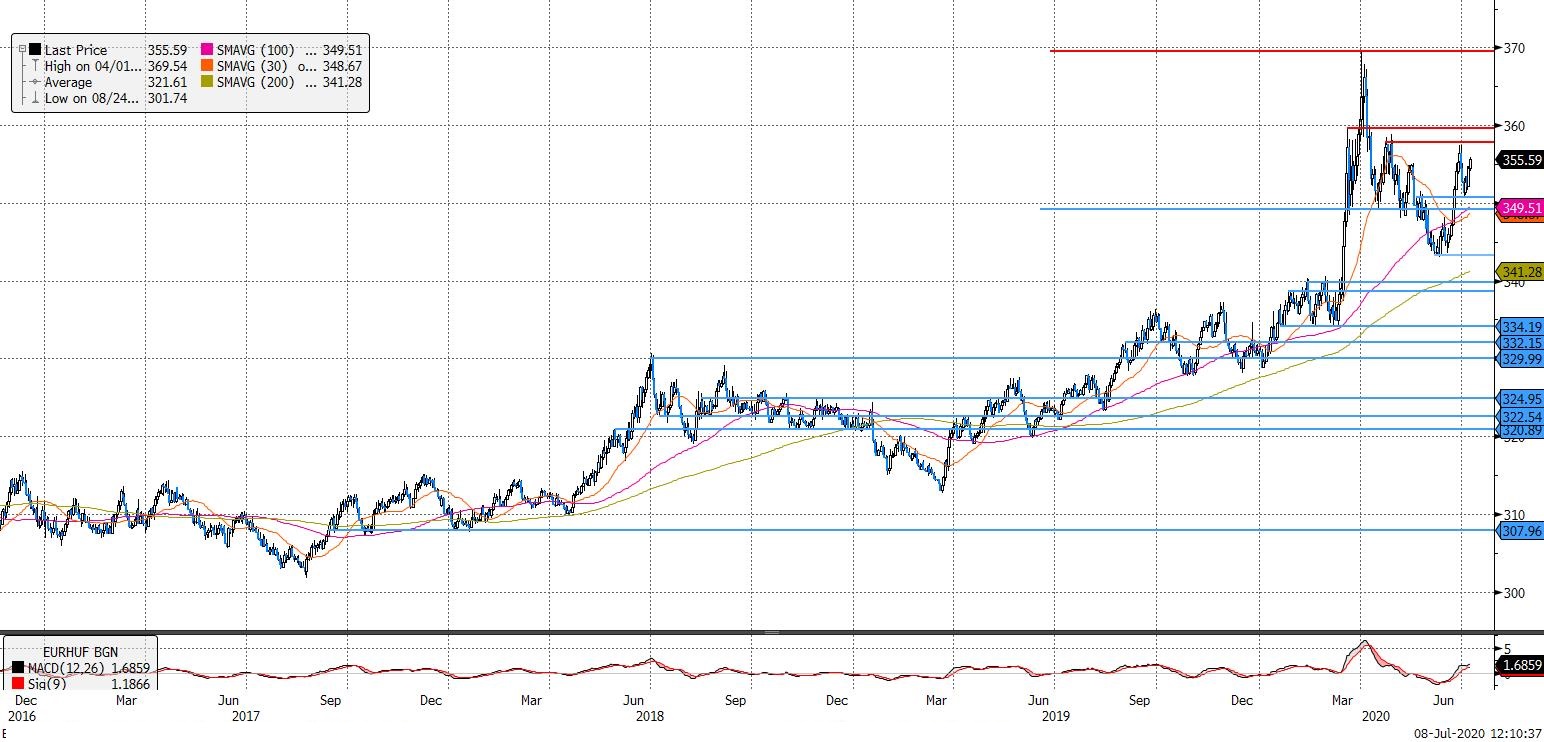Select the 'Sig(9)' legend label
Screen dimensions: 1544x742
(x=46, y=684)
